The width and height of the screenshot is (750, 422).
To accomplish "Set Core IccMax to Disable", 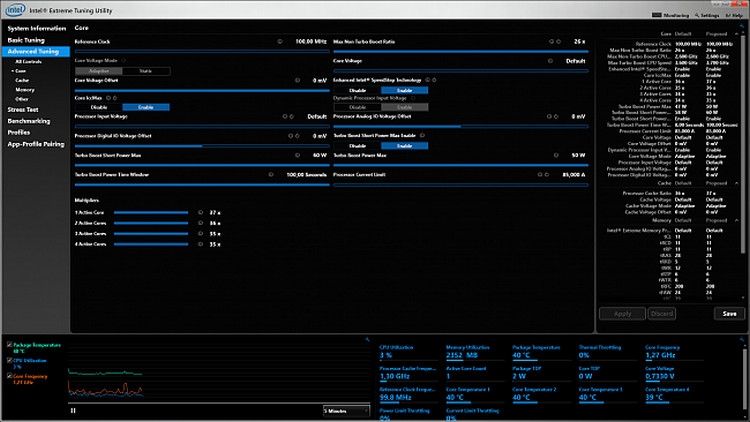I will pyautogui.click(x=99, y=107).
